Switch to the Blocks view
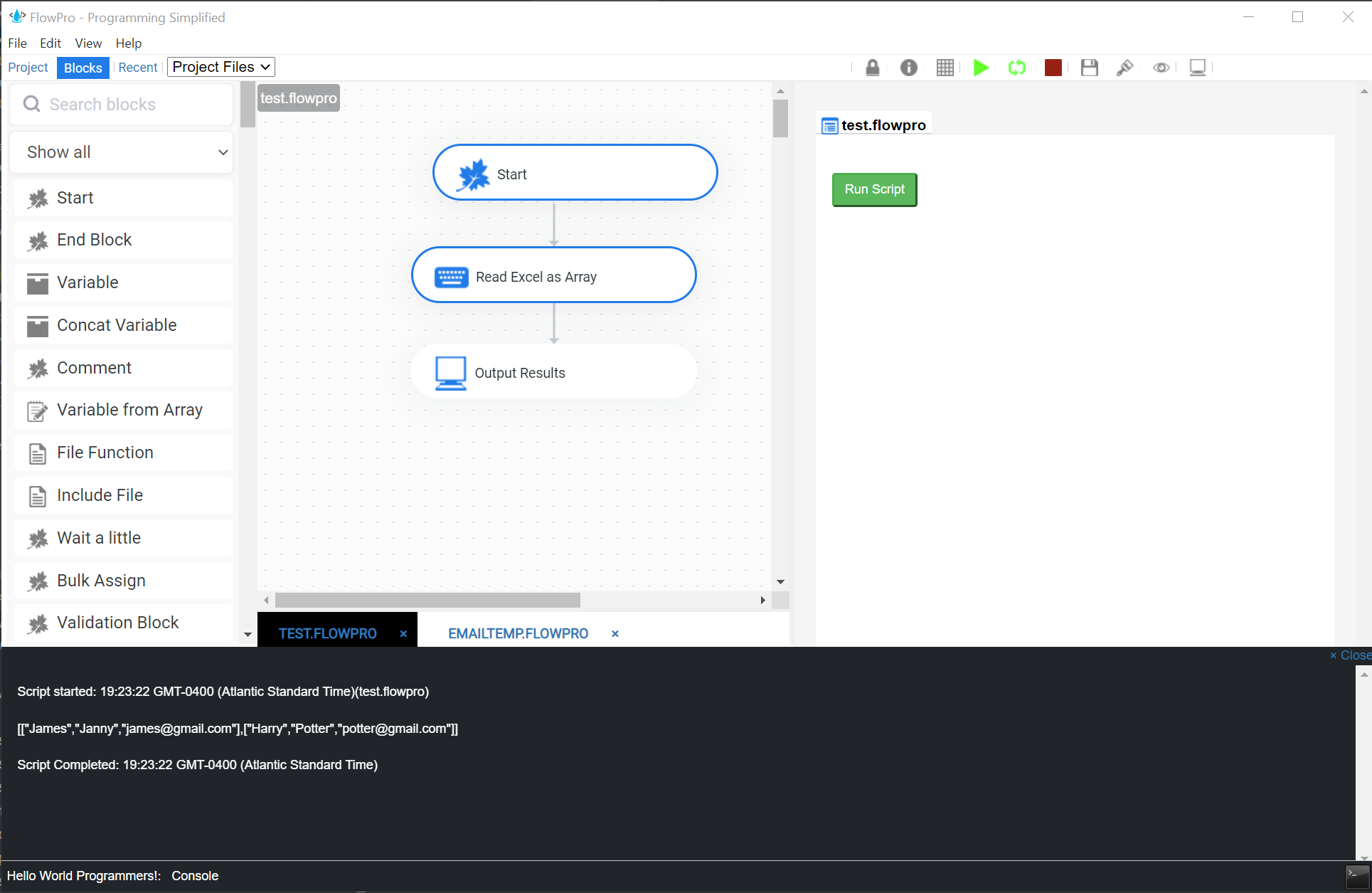The width and height of the screenshot is (1372, 893). tap(83, 67)
